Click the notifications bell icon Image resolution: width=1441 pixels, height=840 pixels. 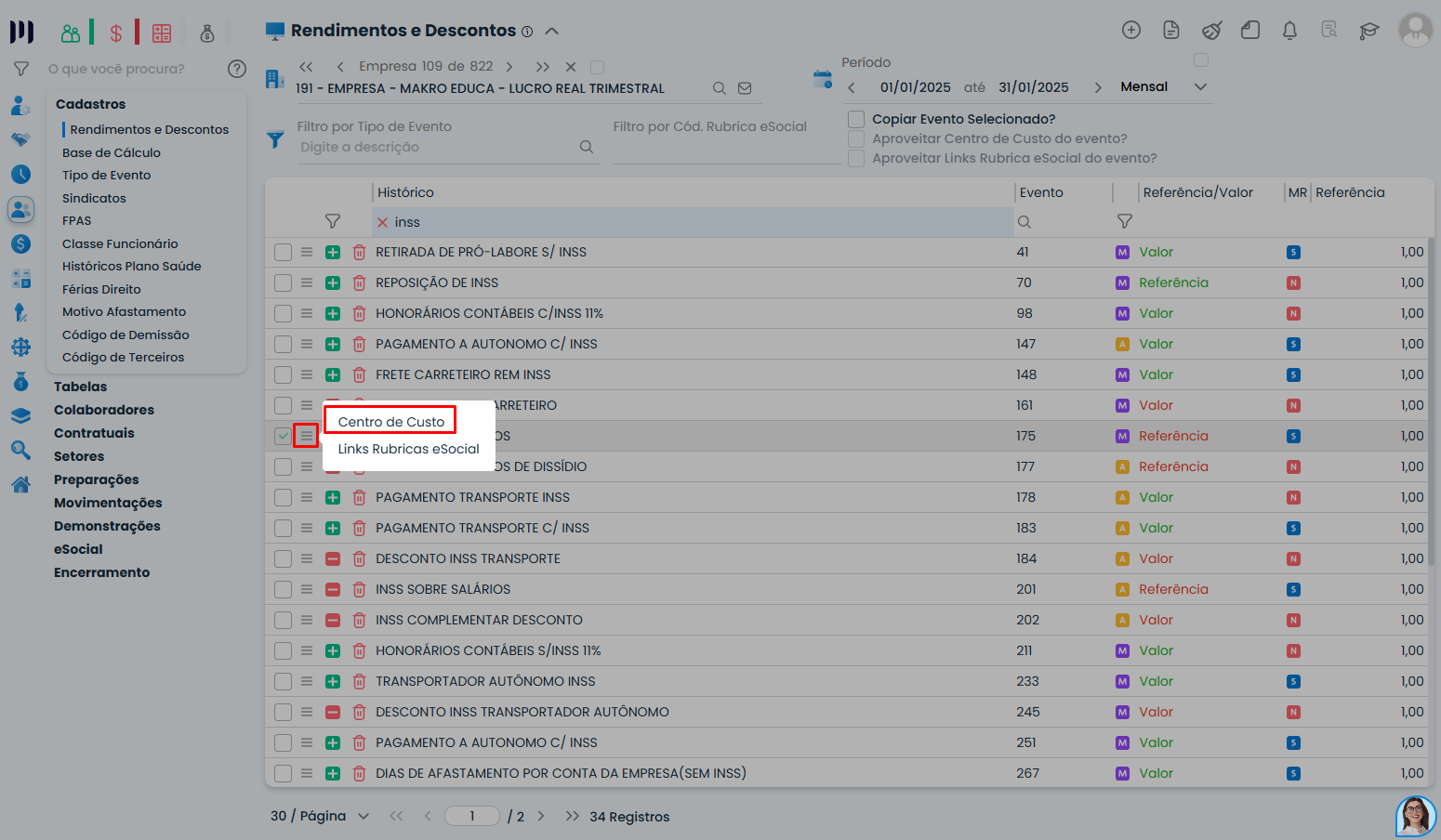point(1289,31)
